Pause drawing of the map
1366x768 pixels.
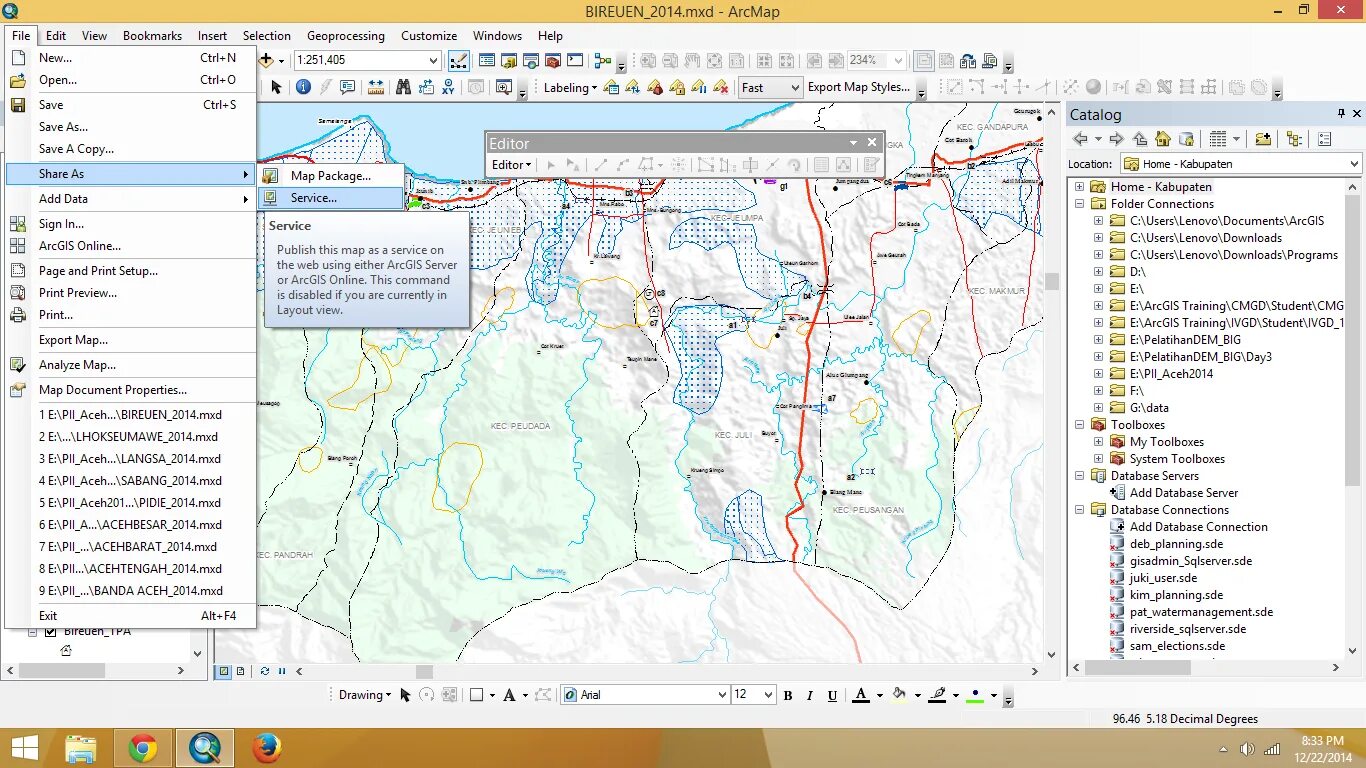(282, 671)
